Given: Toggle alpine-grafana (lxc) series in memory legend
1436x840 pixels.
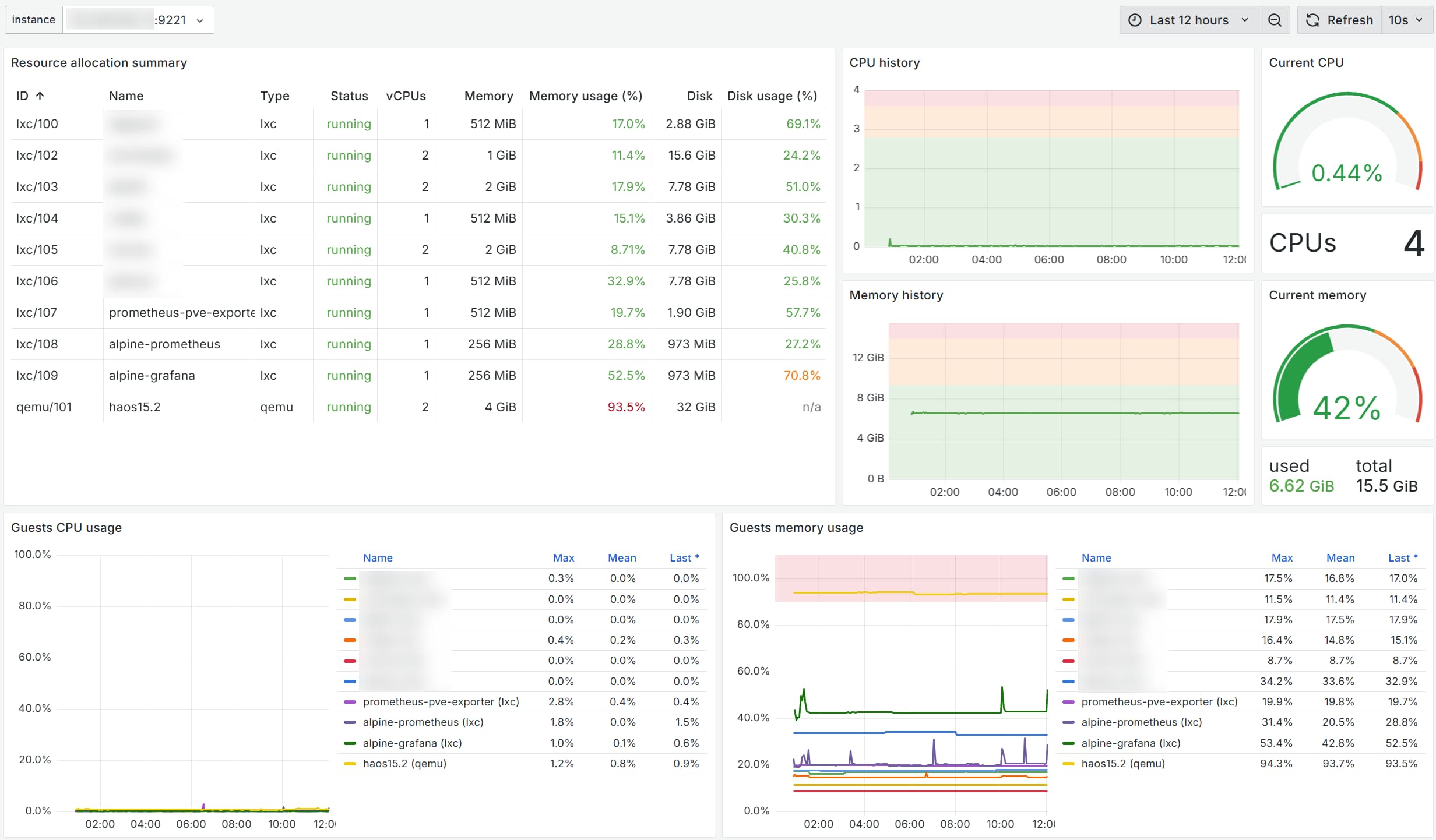Looking at the screenshot, I should click(1131, 743).
